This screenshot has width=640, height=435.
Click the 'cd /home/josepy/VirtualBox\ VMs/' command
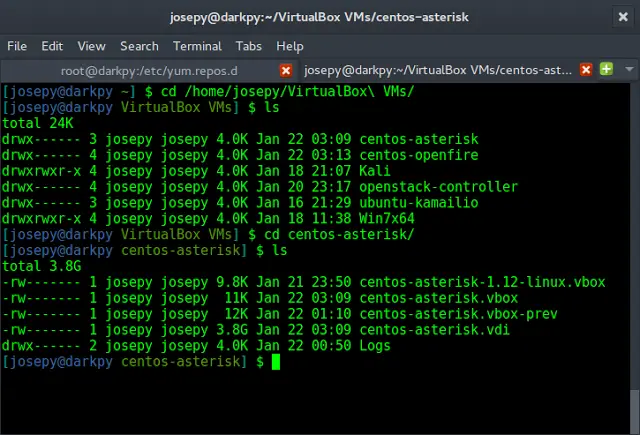click(287, 91)
